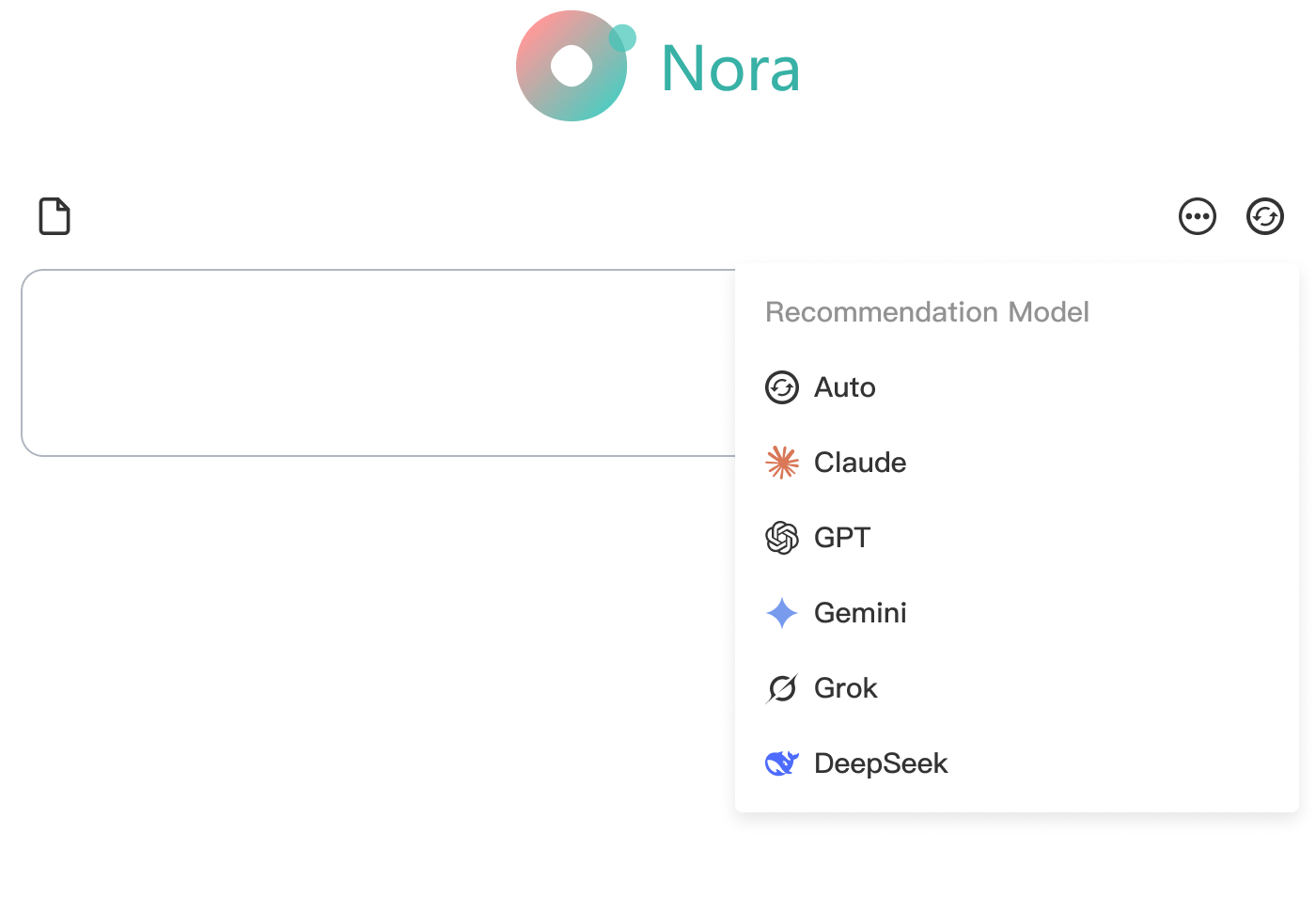Click the Nora title text
This screenshot has height=912, width=1316.
[x=730, y=69]
